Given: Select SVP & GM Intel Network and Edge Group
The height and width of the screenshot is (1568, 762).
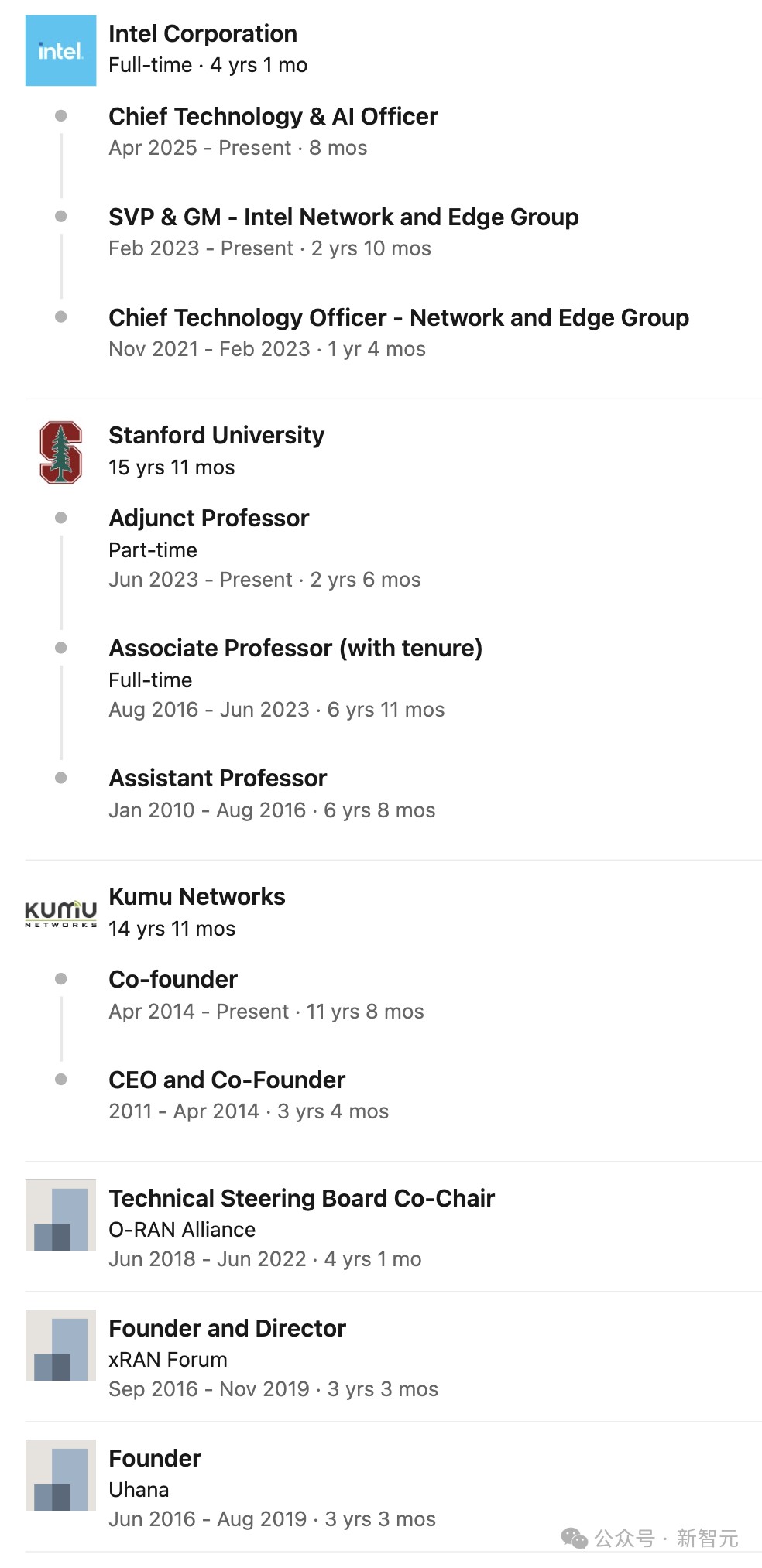Looking at the screenshot, I should [343, 217].
